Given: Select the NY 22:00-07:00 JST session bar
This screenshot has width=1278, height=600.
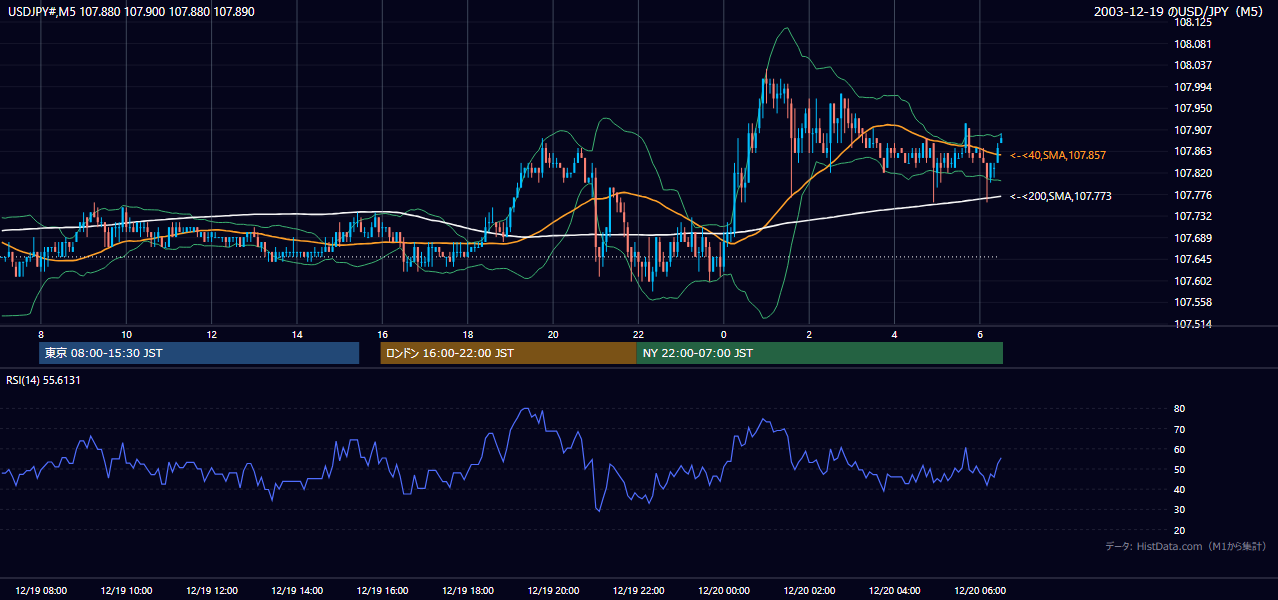Looking at the screenshot, I should [819, 353].
